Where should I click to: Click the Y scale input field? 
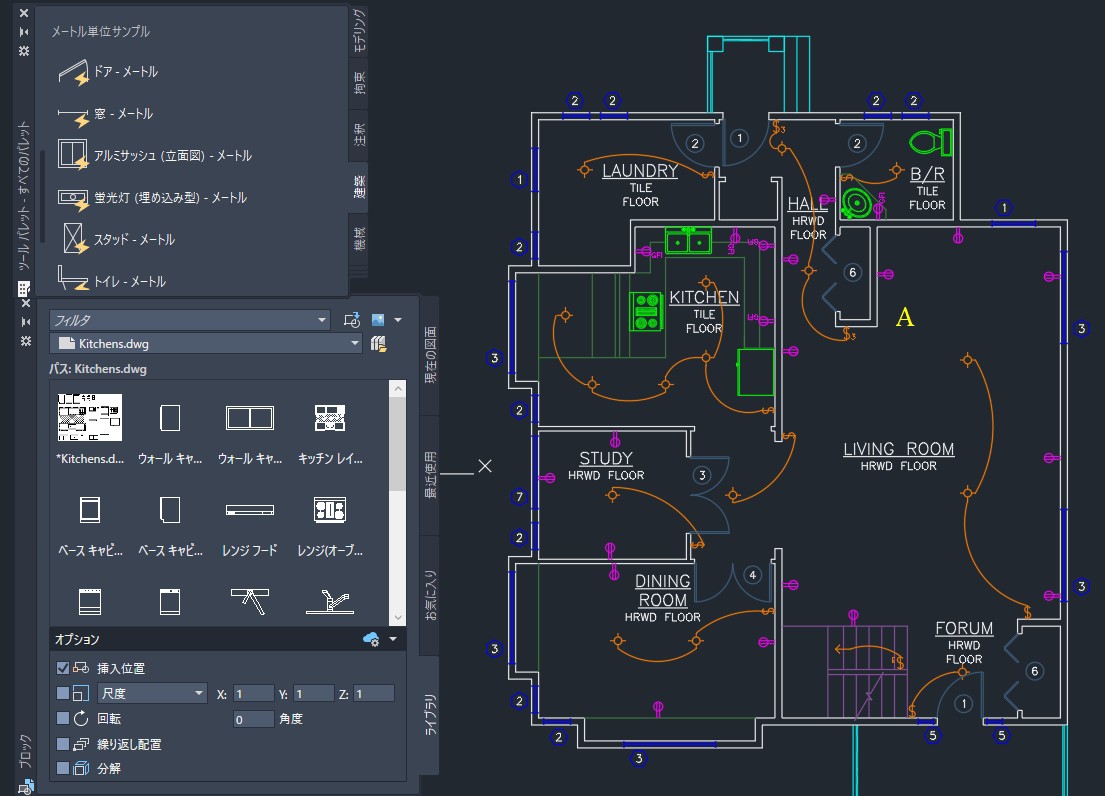coord(311,692)
